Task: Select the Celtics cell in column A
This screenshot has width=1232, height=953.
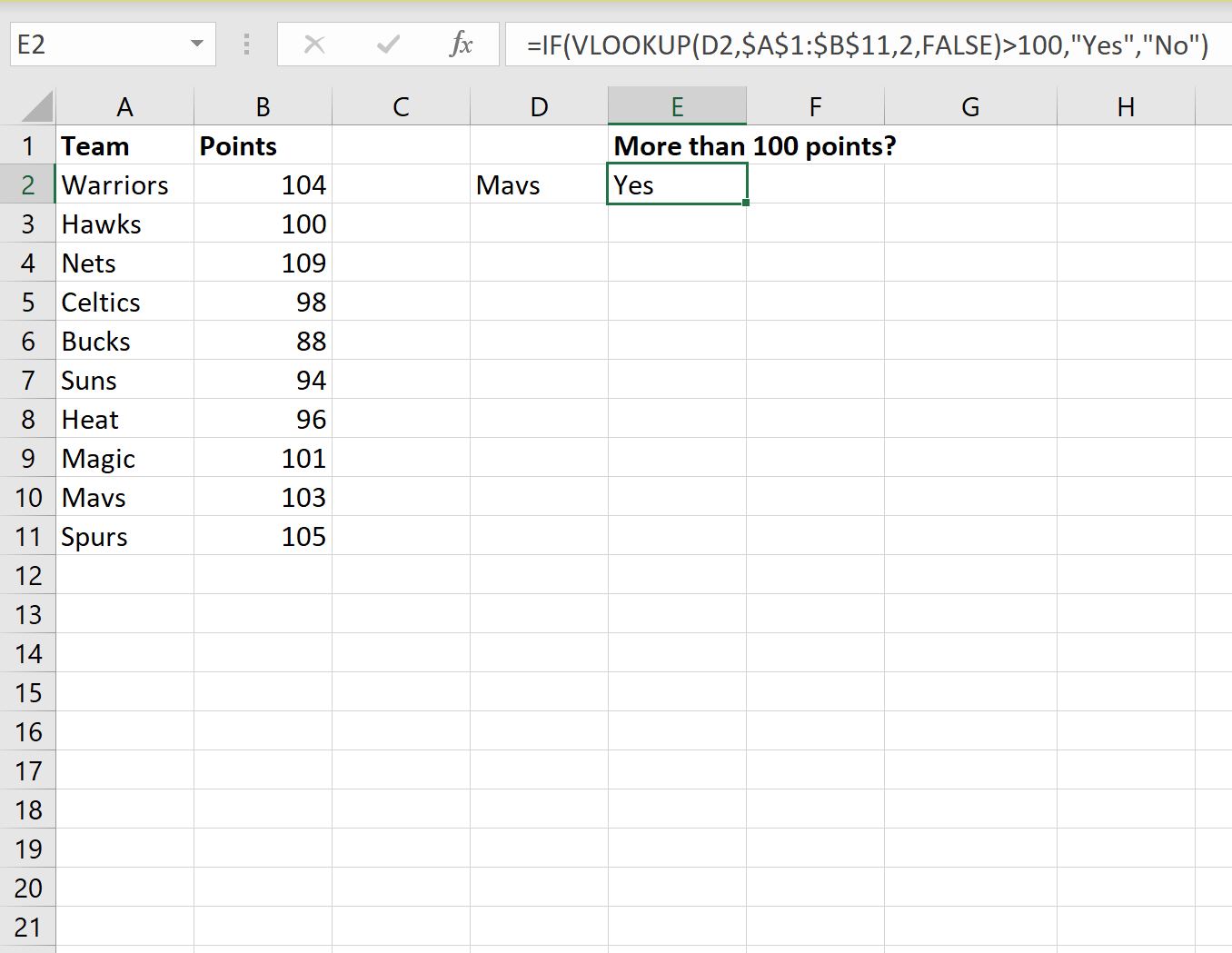Action: click(x=124, y=302)
